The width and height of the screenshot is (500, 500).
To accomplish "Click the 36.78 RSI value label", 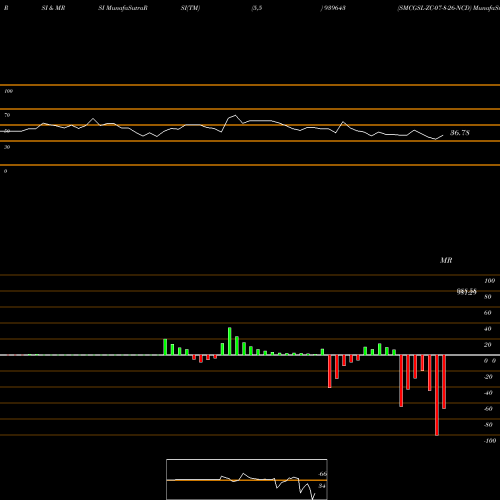I will coord(460,133).
